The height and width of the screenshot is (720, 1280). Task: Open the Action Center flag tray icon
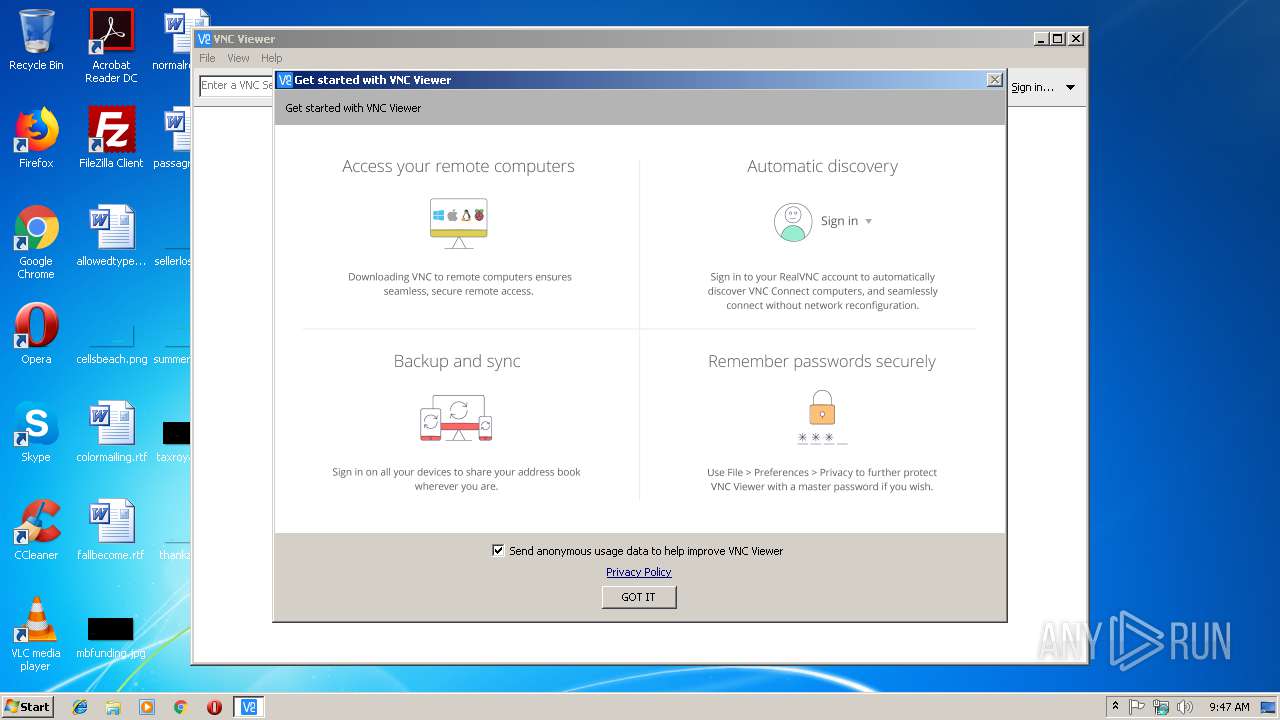tap(1137, 707)
